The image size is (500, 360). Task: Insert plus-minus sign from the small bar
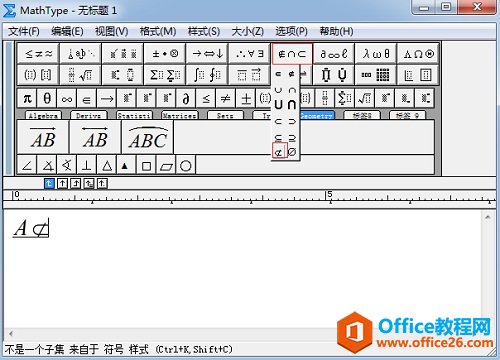coord(246,98)
